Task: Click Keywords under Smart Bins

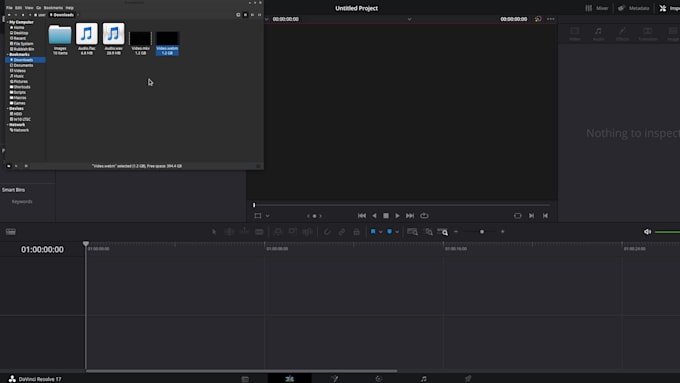Action: pyautogui.click(x=22, y=202)
